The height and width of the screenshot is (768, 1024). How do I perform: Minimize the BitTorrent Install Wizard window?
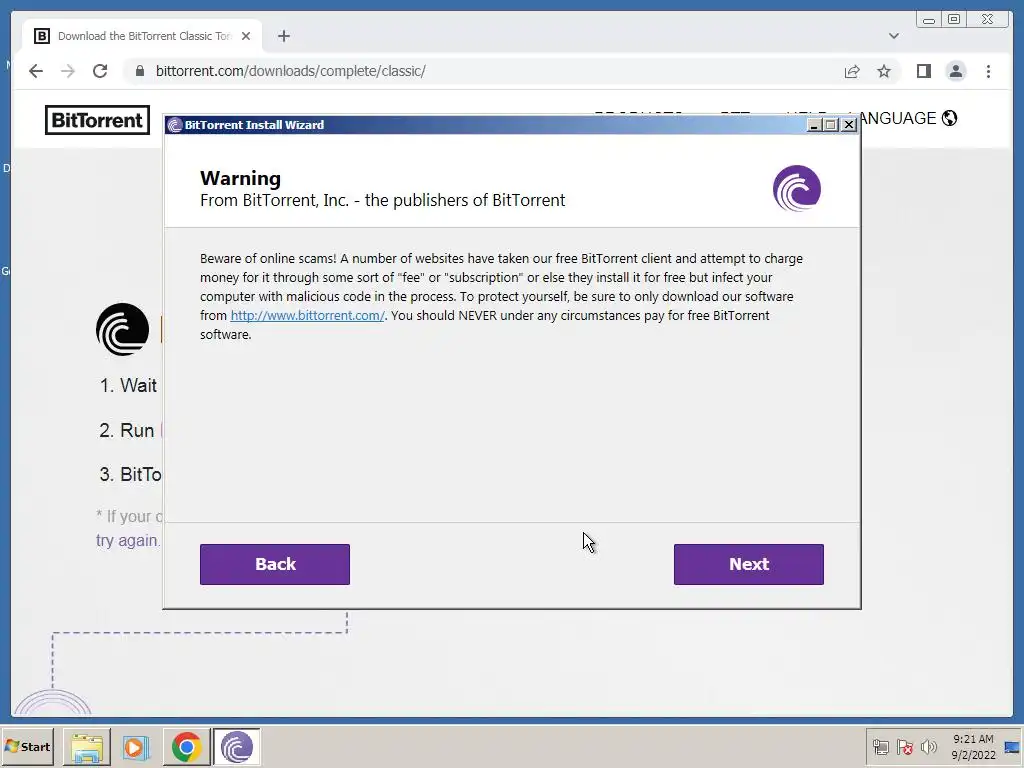click(814, 124)
